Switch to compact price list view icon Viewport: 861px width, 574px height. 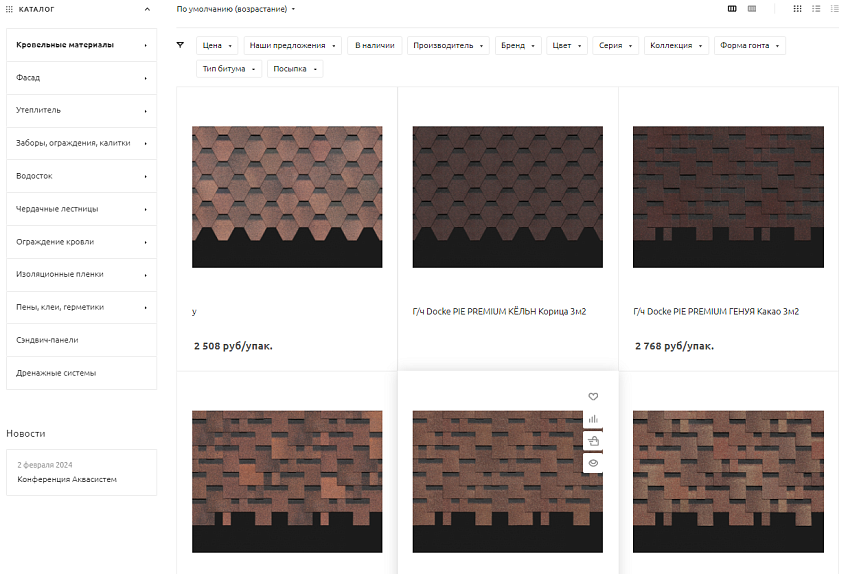click(834, 9)
